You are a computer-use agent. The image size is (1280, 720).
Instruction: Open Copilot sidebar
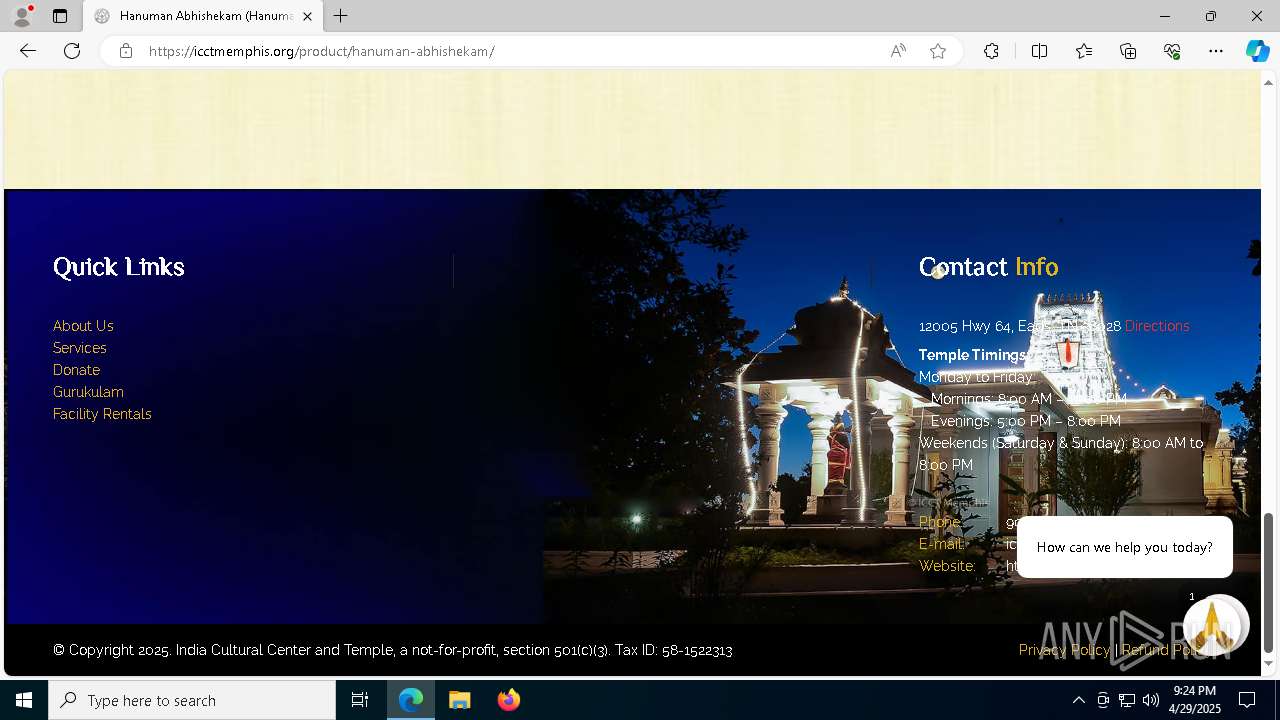1257,51
